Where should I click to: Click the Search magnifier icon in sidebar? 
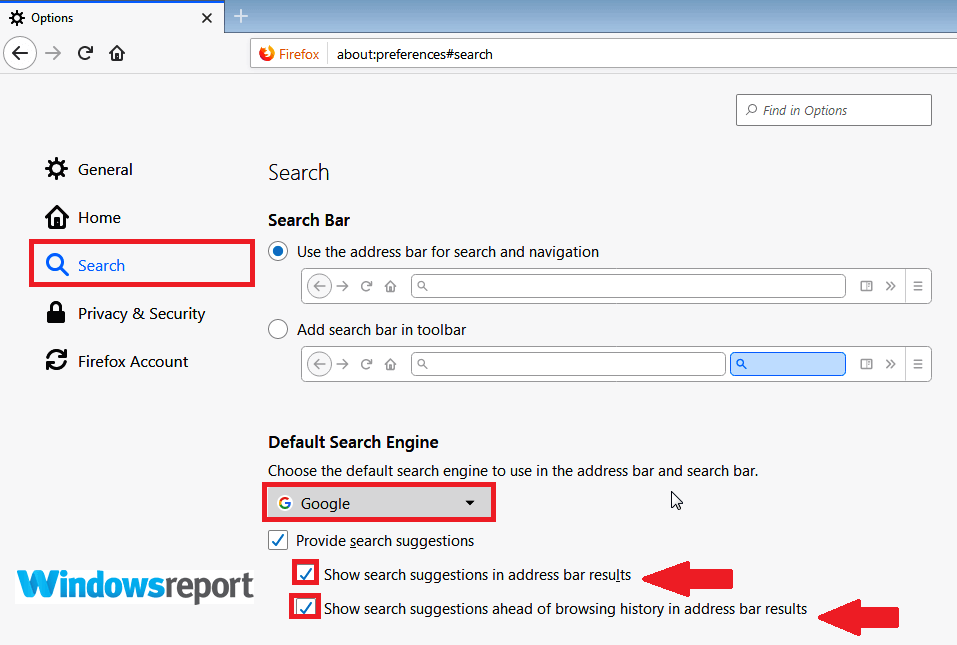[x=57, y=265]
